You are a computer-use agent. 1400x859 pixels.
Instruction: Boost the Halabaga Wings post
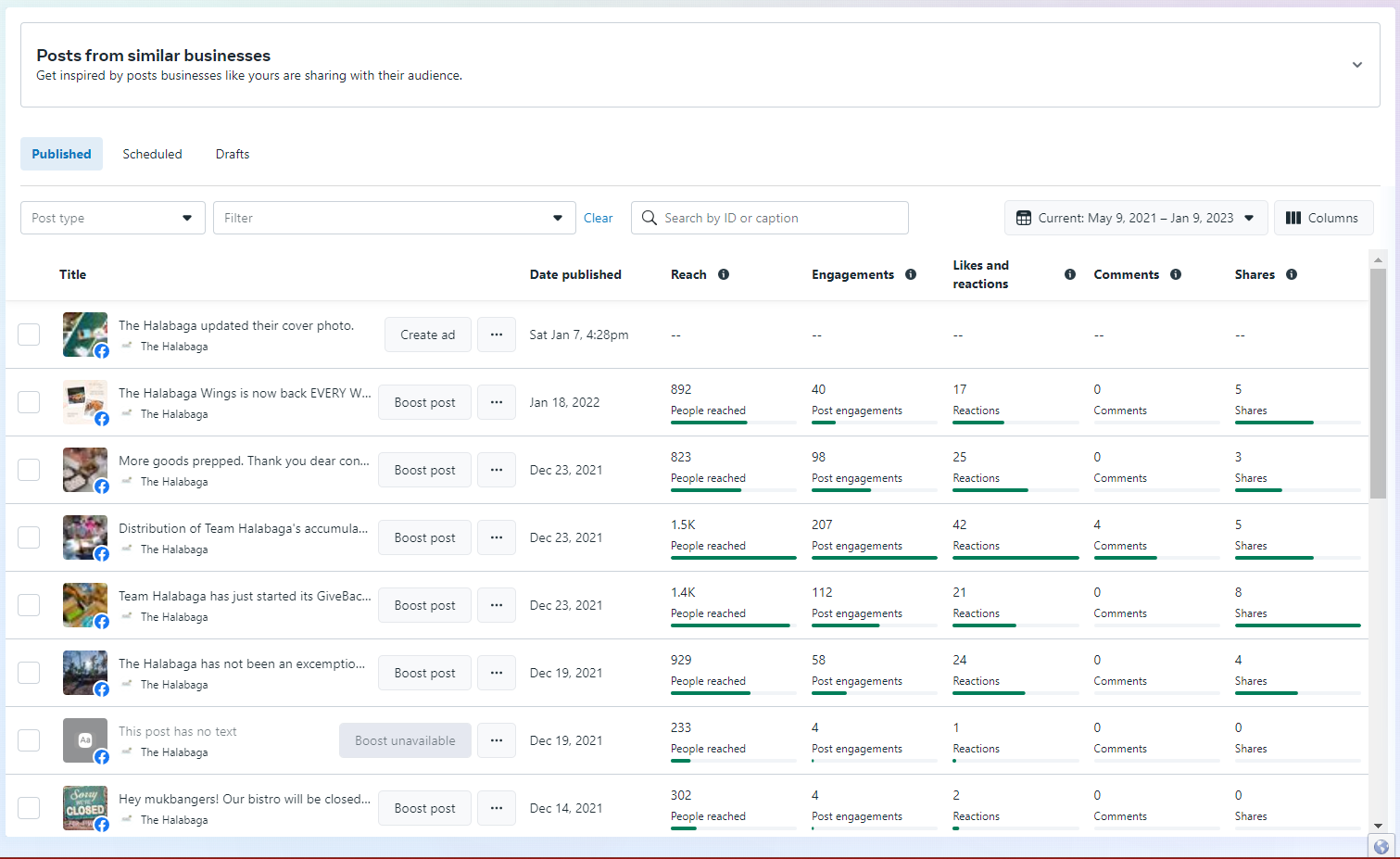click(x=424, y=402)
